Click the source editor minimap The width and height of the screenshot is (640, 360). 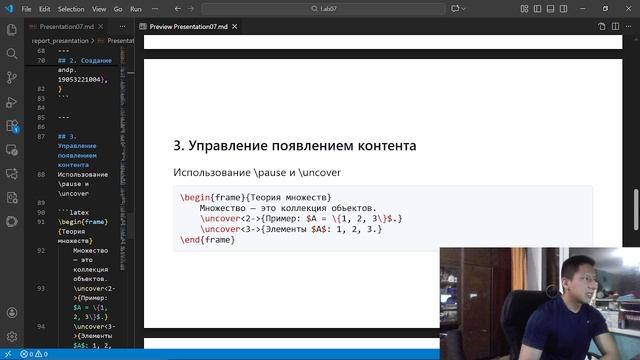tap(123, 159)
